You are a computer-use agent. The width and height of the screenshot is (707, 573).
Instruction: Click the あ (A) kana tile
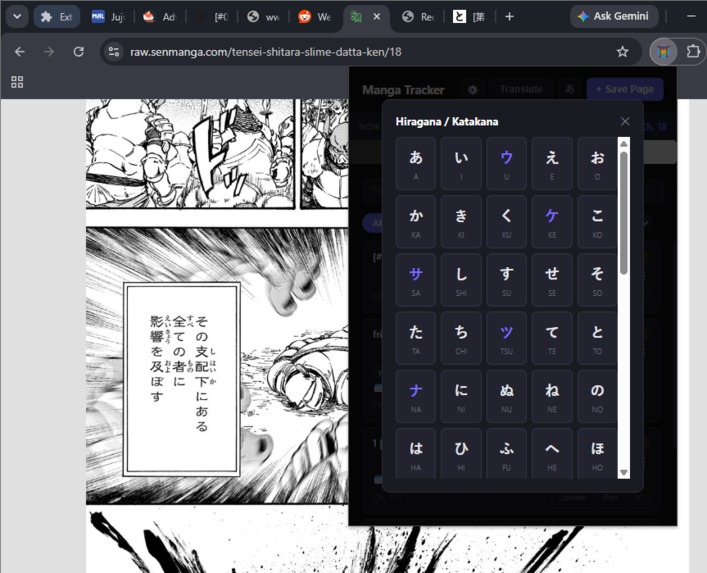(x=416, y=164)
